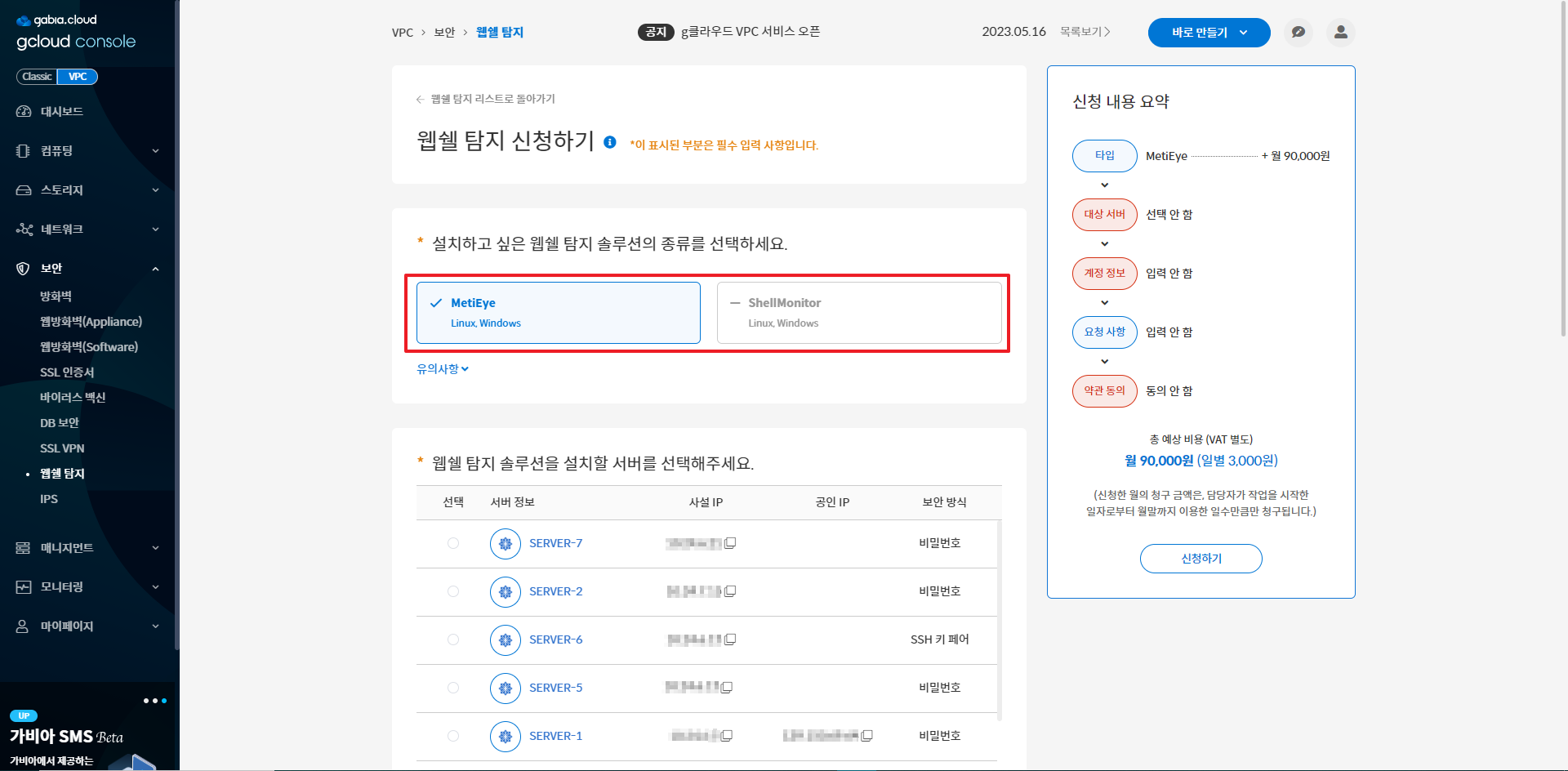The width and height of the screenshot is (1568, 771).
Task: Copy the private IP of SERVER-1
Action: tap(727, 736)
